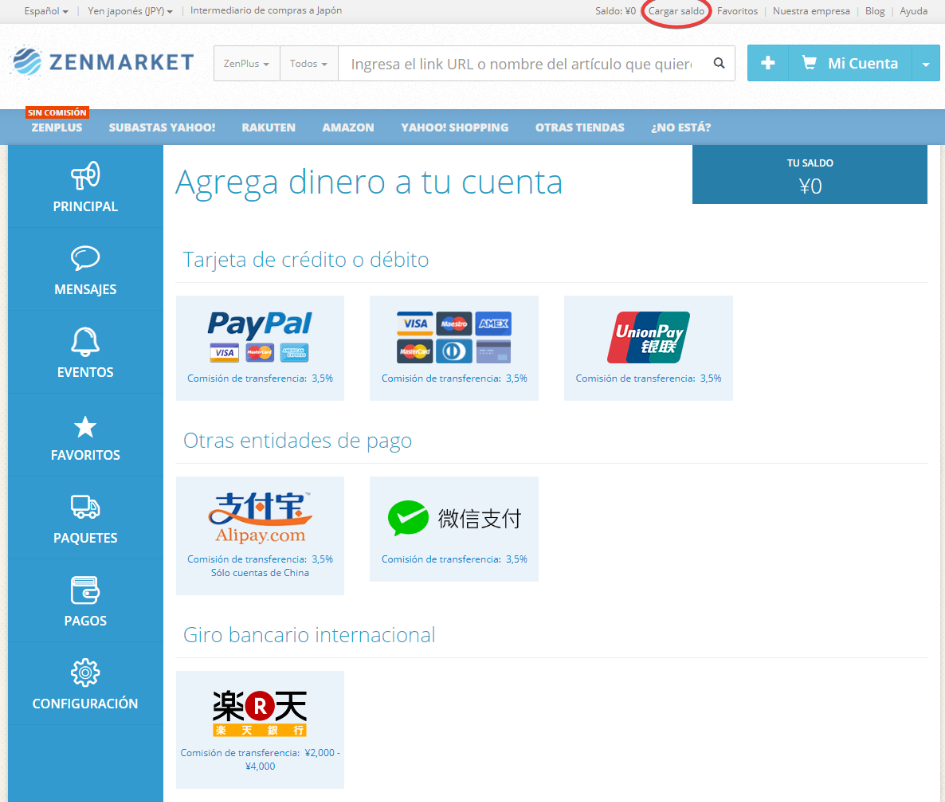
Task: Go to the Amazon tab
Action: 348,127
